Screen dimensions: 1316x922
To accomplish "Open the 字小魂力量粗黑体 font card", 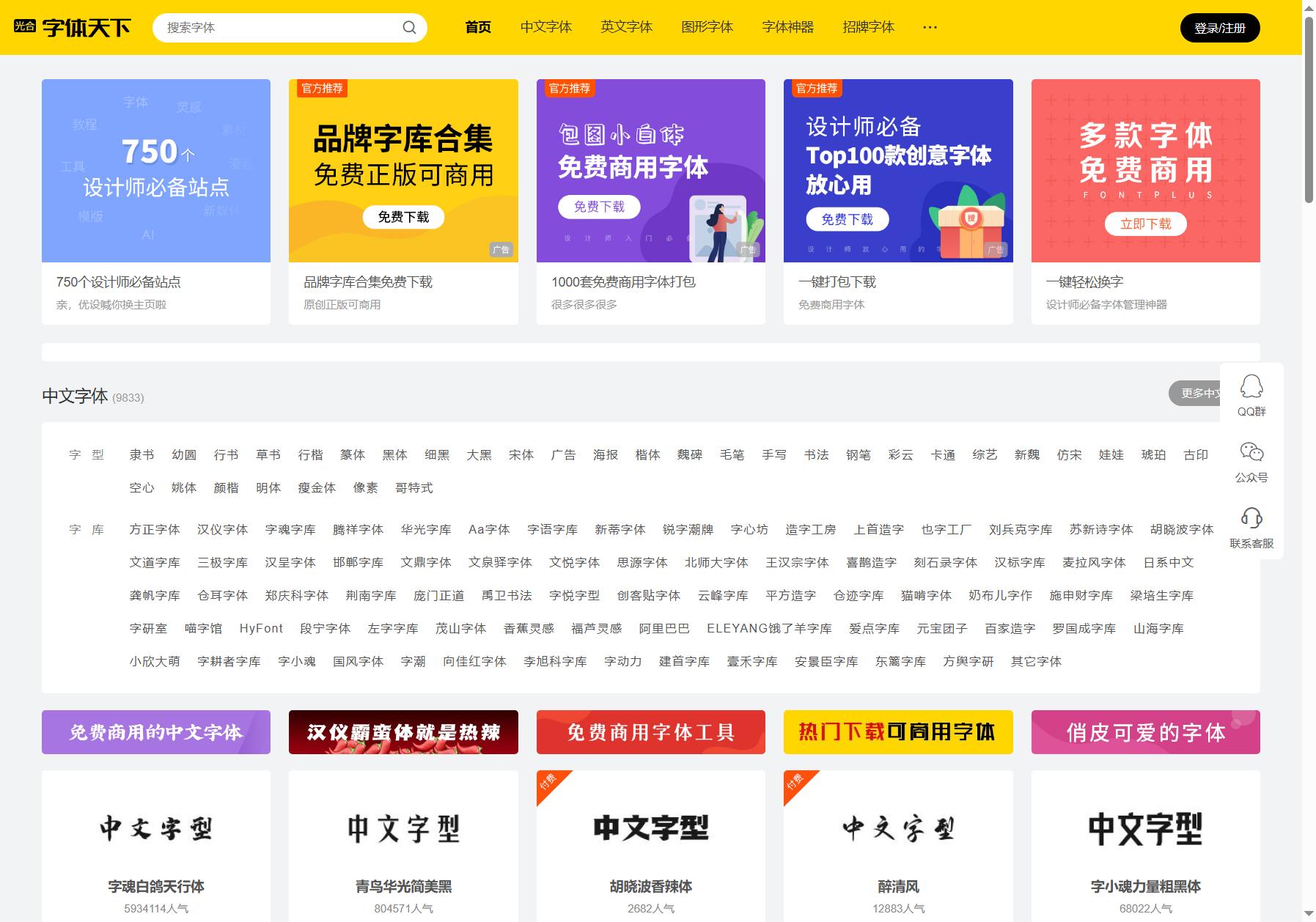I will pos(1145,846).
